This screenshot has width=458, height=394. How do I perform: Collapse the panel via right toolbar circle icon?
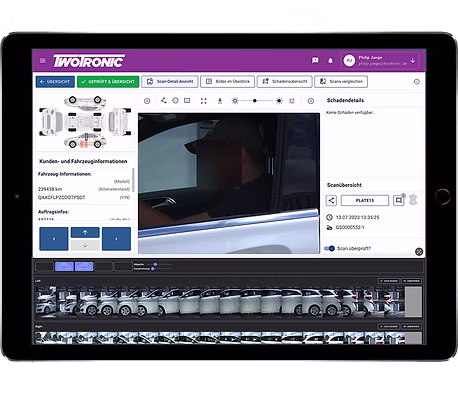point(311,101)
